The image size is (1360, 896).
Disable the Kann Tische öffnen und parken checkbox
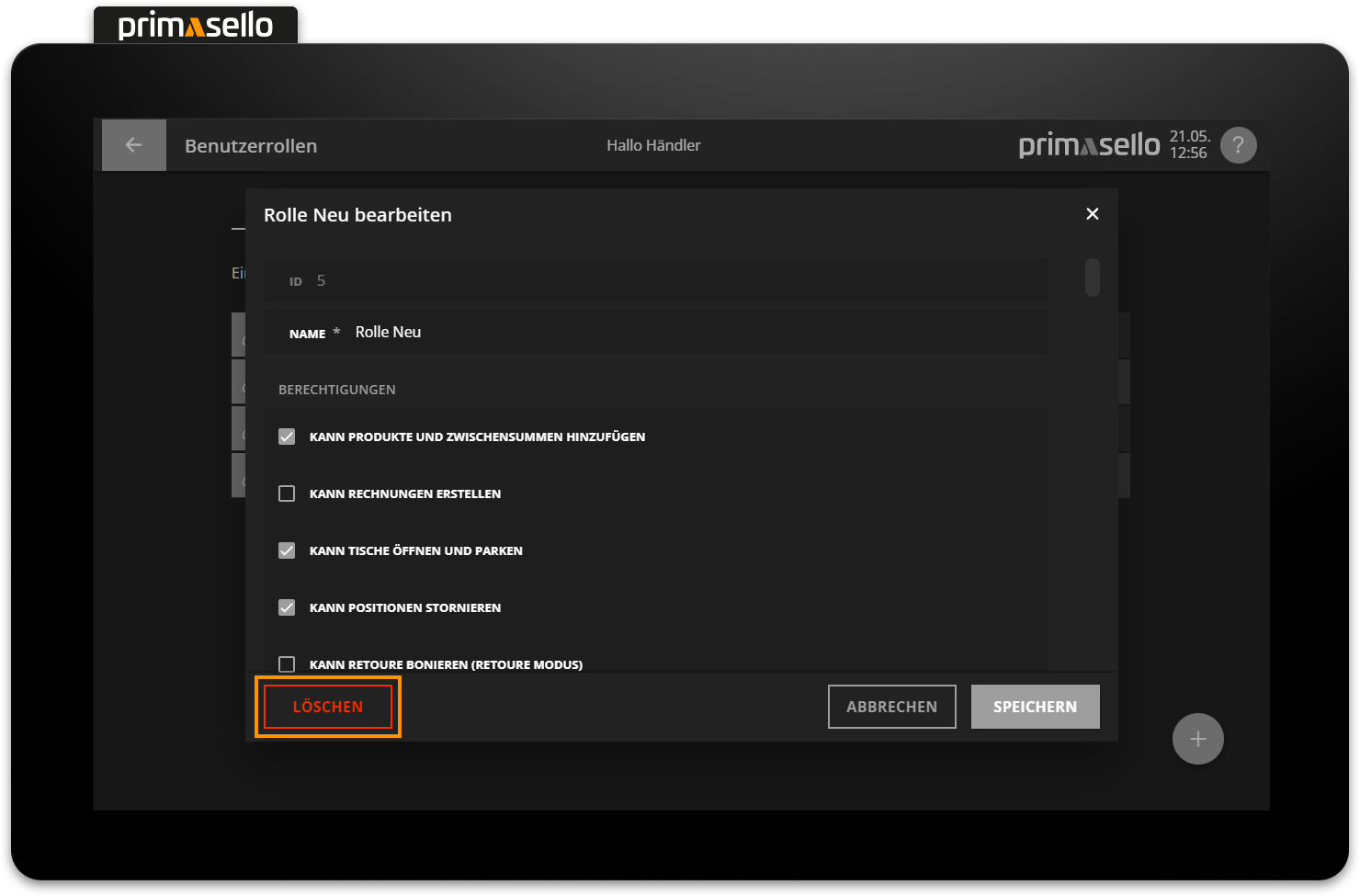pos(287,550)
